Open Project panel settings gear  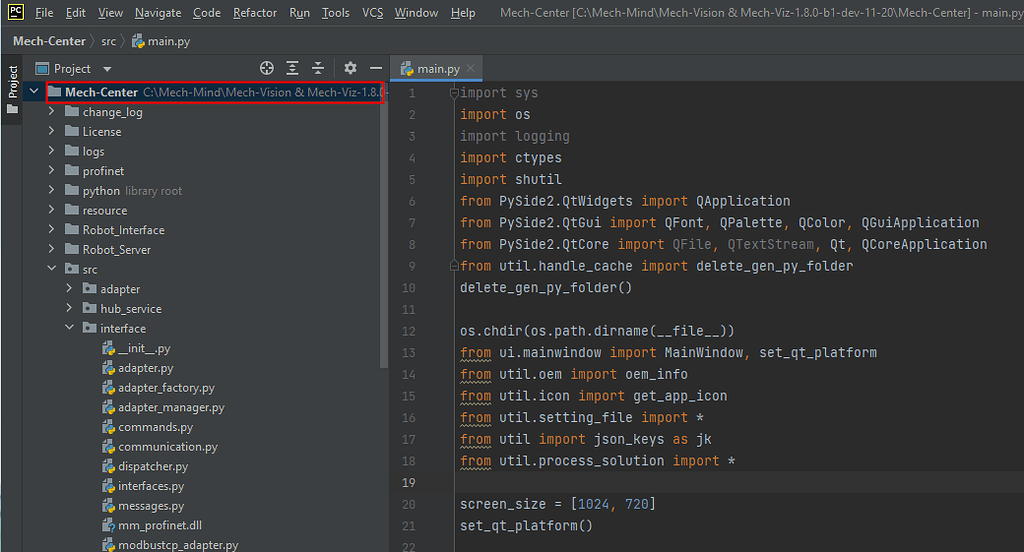pos(351,68)
